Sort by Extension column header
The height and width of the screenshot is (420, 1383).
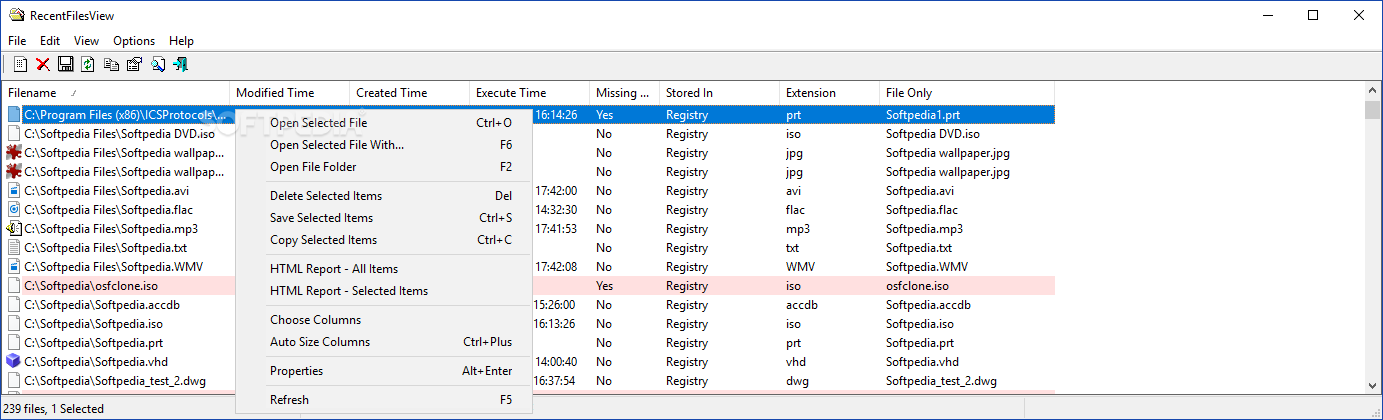[x=830, y=93]
